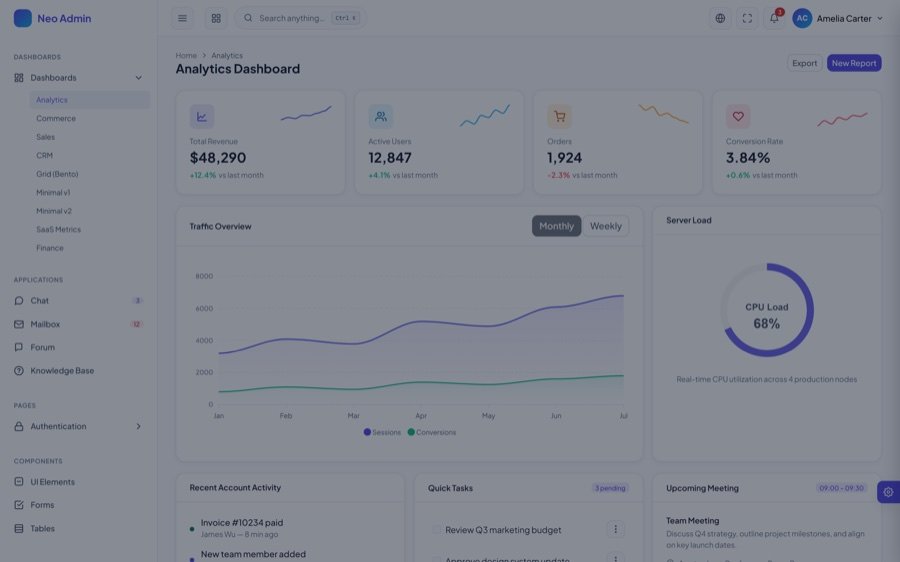The width and height of the screenshot is (900, 562).
Task: Collapse the Dashboards sidebar group
Action: click(x=79, y=78)
